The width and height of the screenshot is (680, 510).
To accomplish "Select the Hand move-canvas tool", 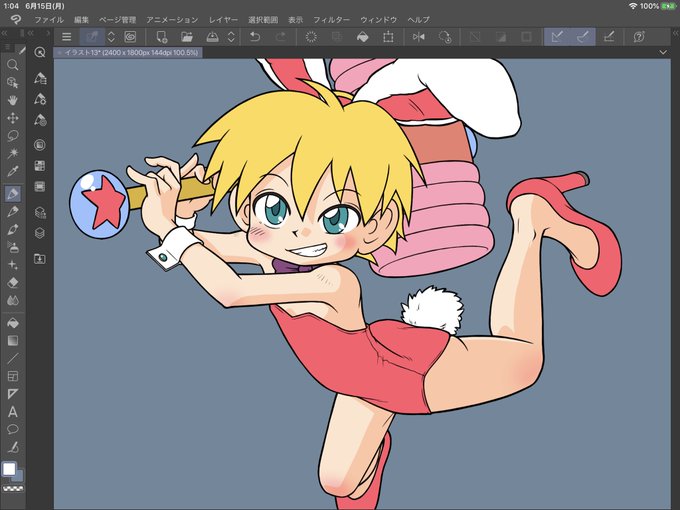I will (13, 101).
